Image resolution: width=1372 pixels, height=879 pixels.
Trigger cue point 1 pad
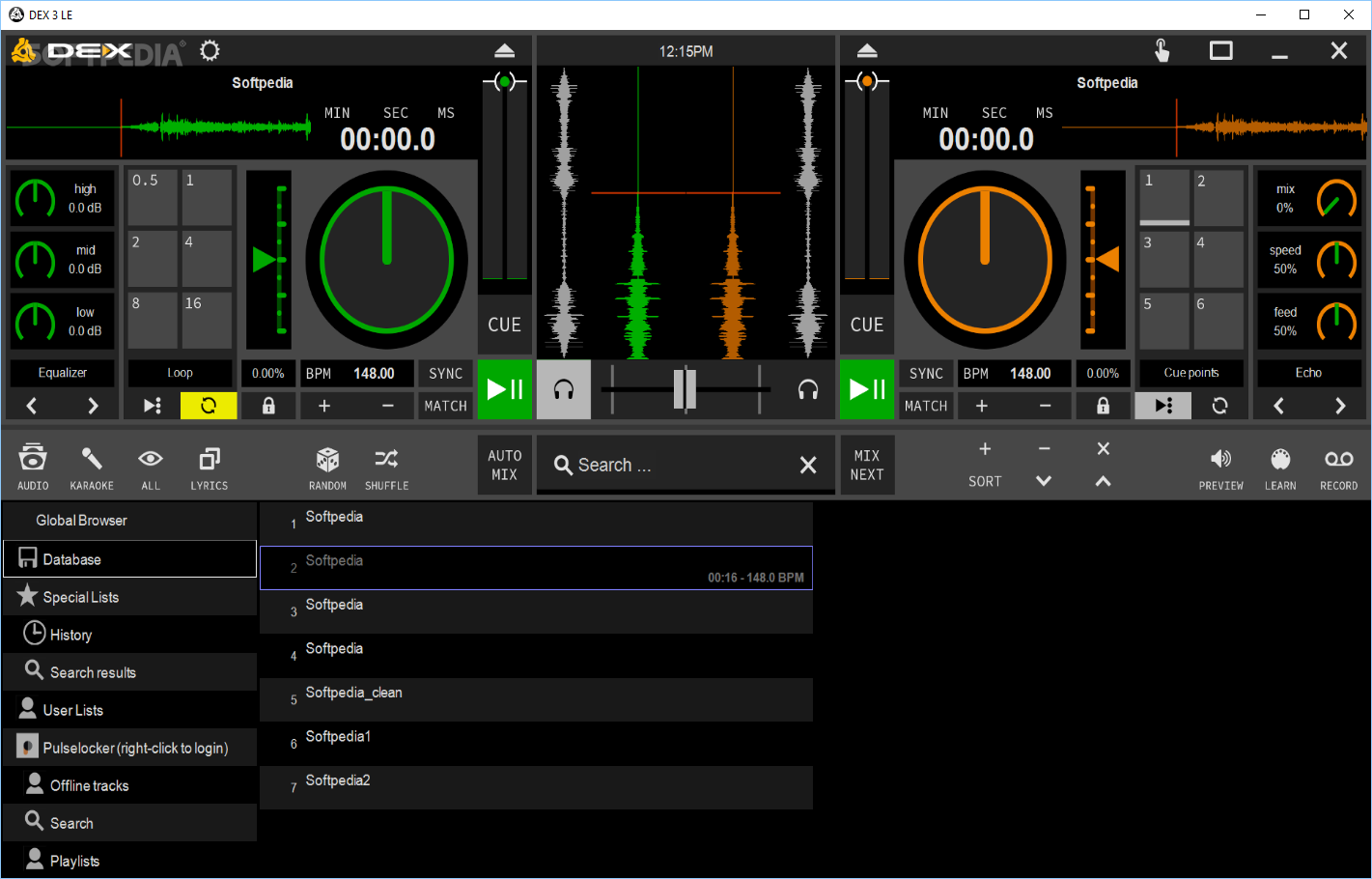(x=1164, y=197)
